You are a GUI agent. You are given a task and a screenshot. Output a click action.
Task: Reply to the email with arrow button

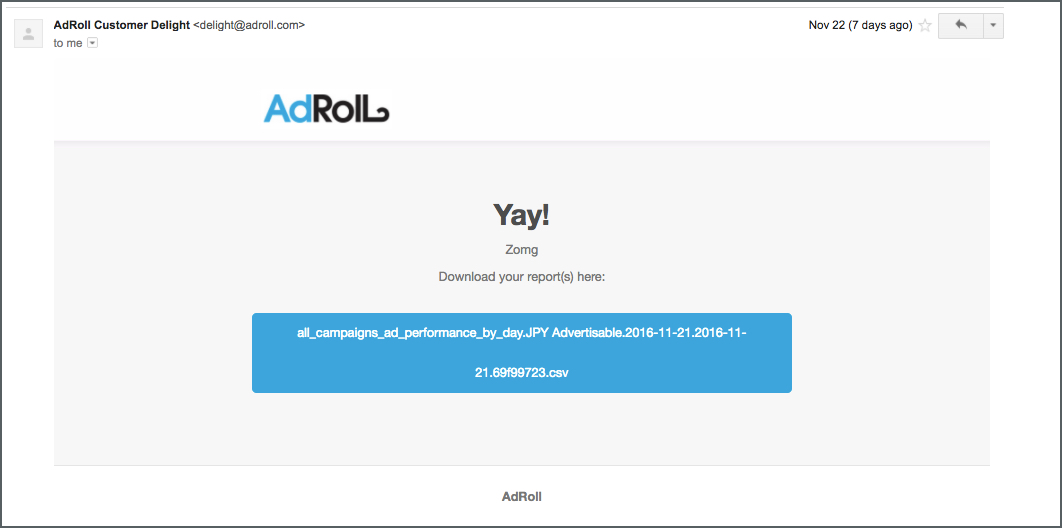(x=960, y=26)
